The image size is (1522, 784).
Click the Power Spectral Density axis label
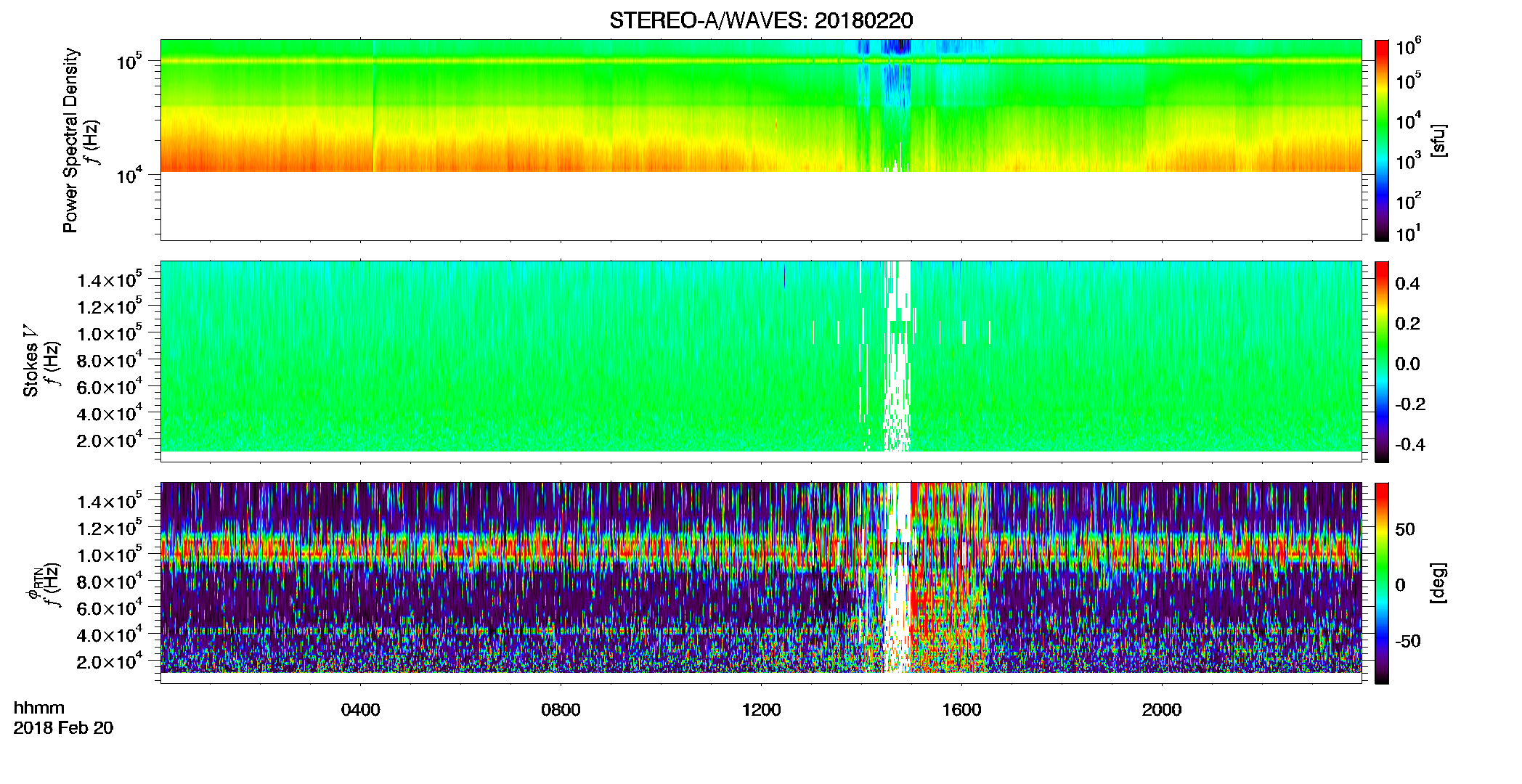click(70, 140)
